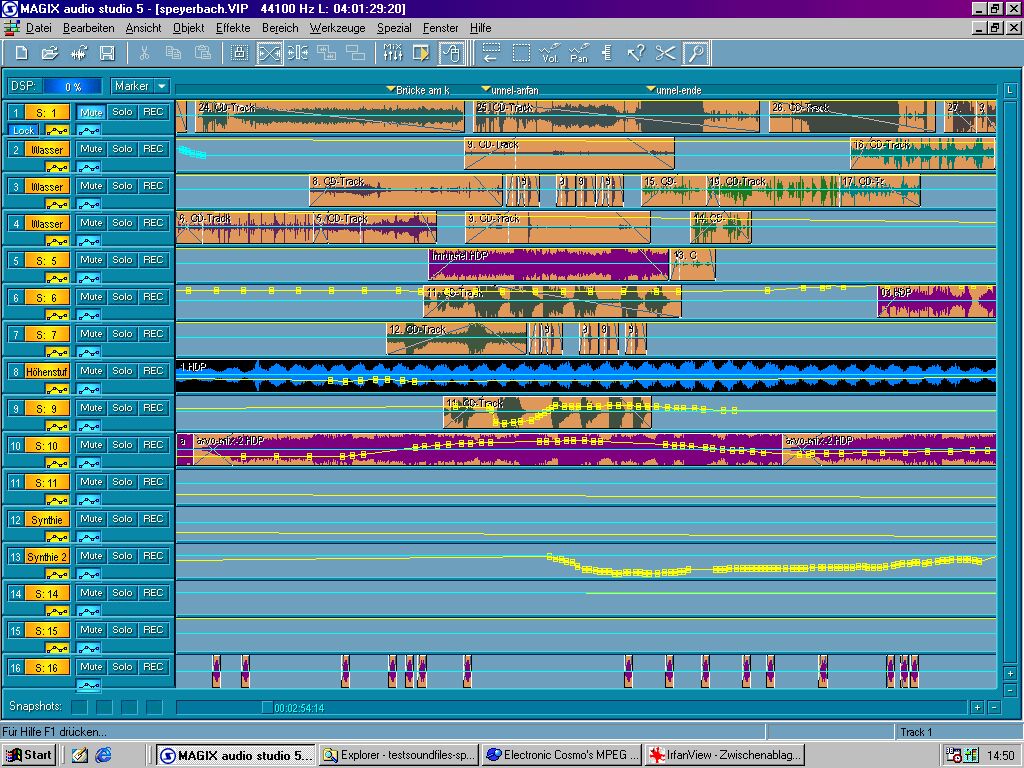Create a new project with toolbar icon
1024x768 pixels.
[x=22, y=54]
